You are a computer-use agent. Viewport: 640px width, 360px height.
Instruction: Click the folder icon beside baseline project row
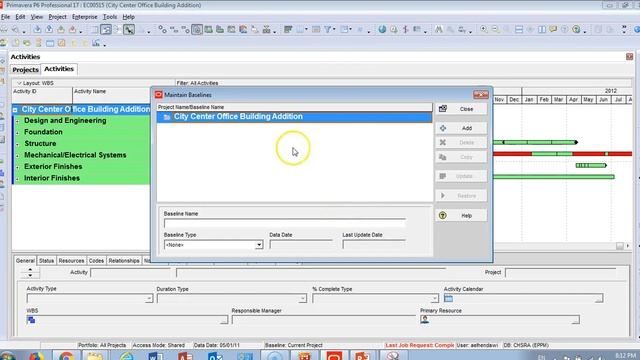(167, 117)
